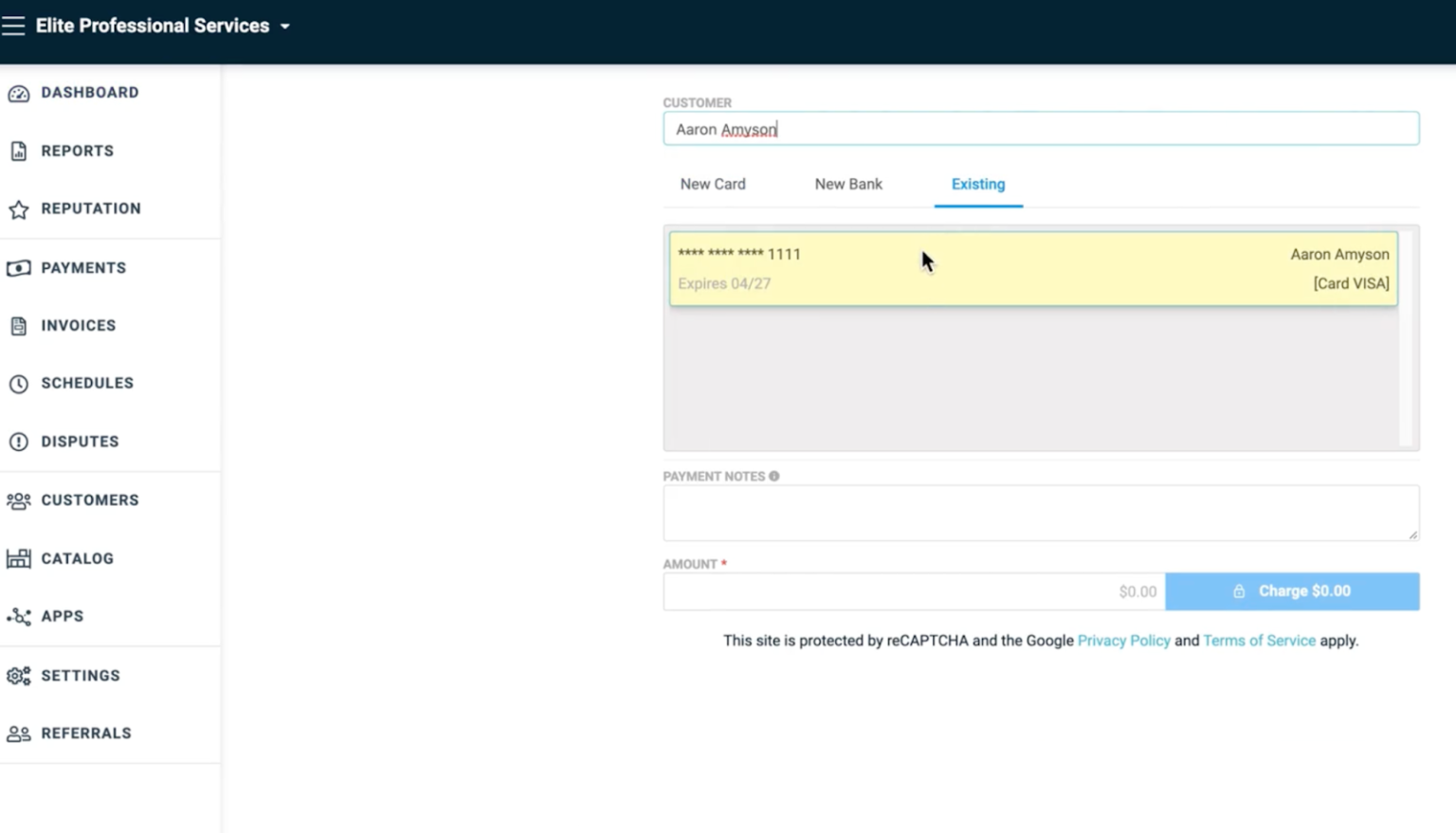Click the Settings gears icon
1456x833 pixels.
click(x=18, y=676)
